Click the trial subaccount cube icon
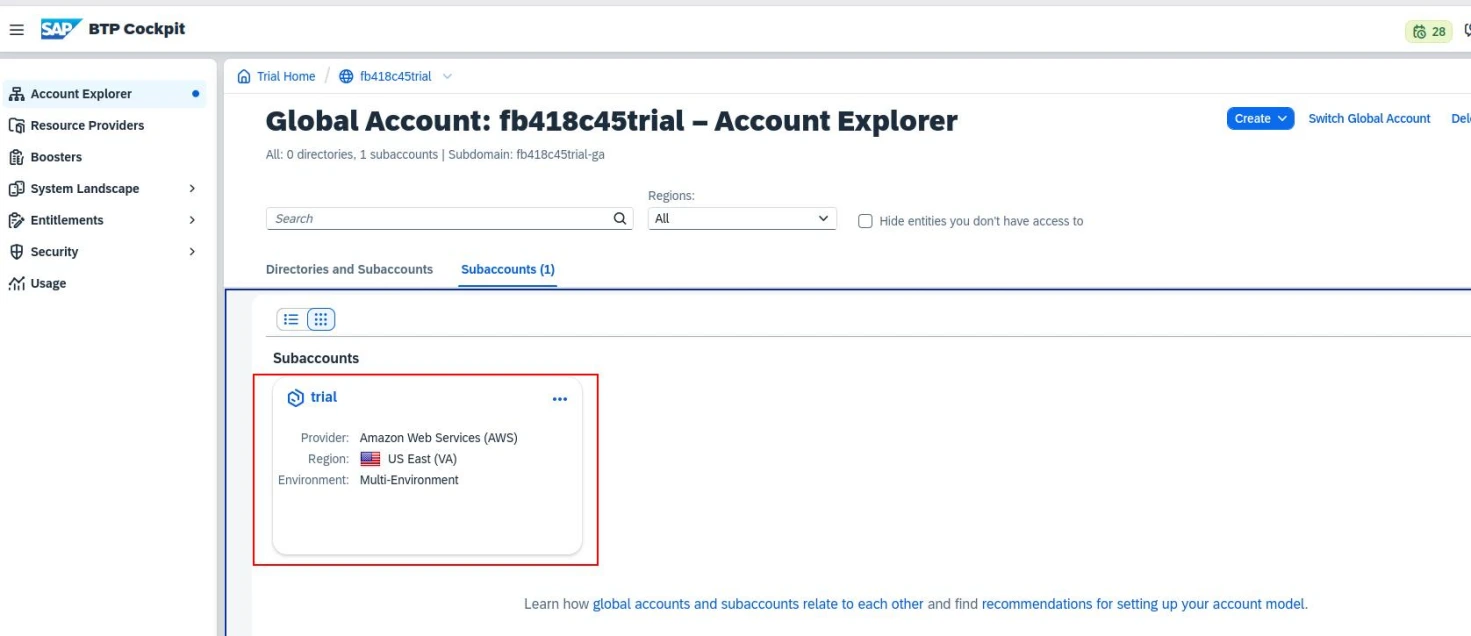This screenshot has width=1471, height=636. pos(295,398)
